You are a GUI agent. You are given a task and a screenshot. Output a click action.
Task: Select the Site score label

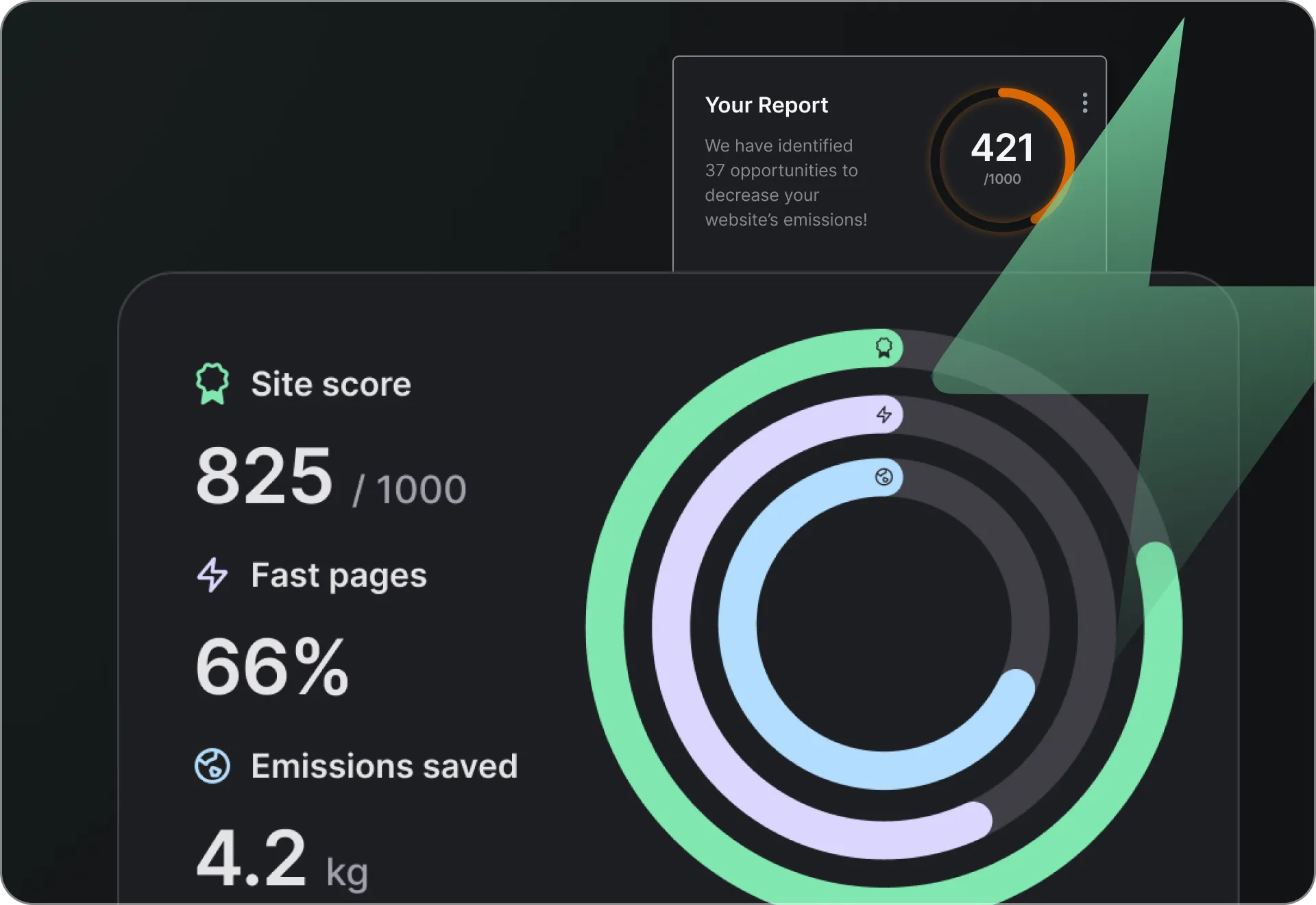330,384
